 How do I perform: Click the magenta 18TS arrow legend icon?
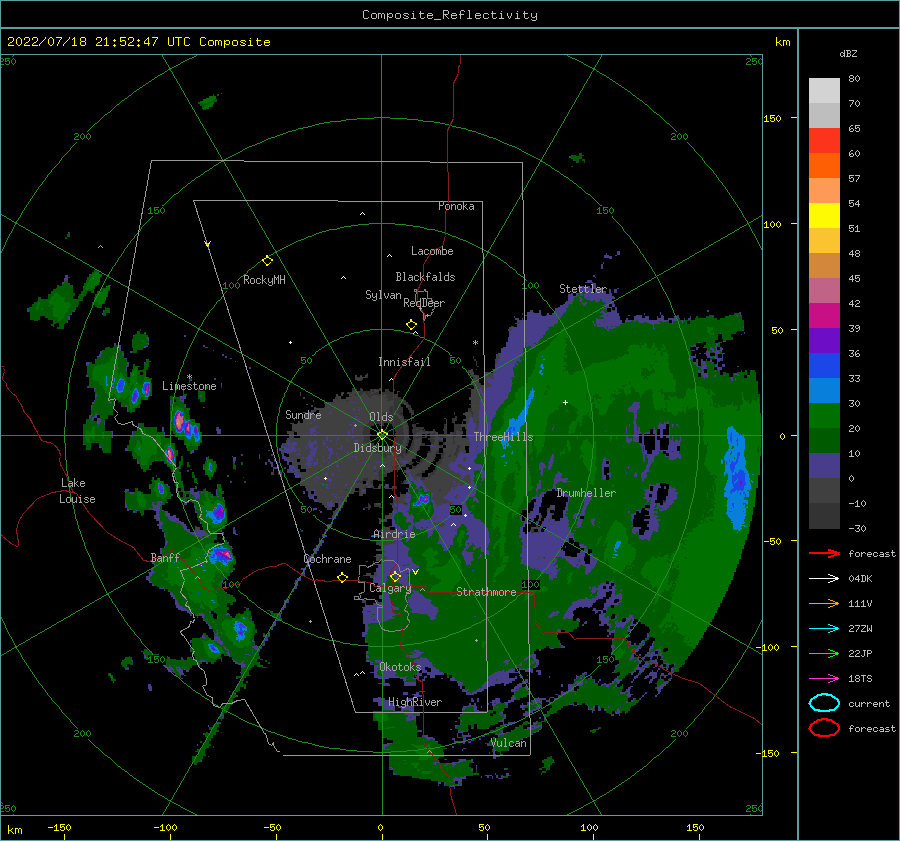tap(824, 679)
